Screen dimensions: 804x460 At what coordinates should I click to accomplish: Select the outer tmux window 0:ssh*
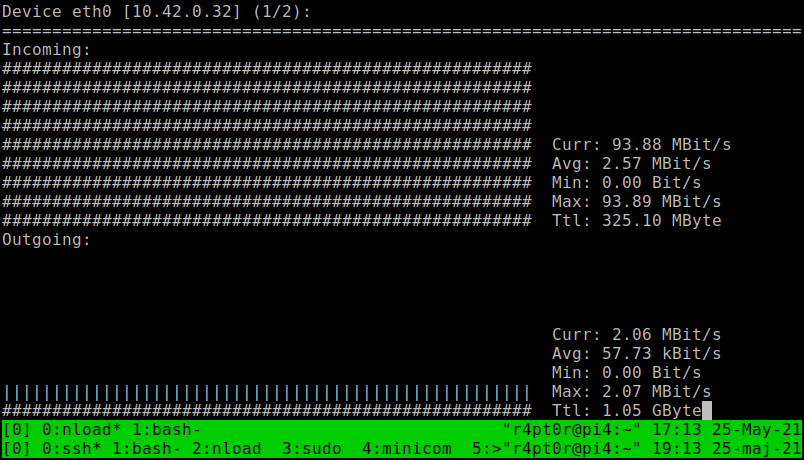click(x=72, y=449)
